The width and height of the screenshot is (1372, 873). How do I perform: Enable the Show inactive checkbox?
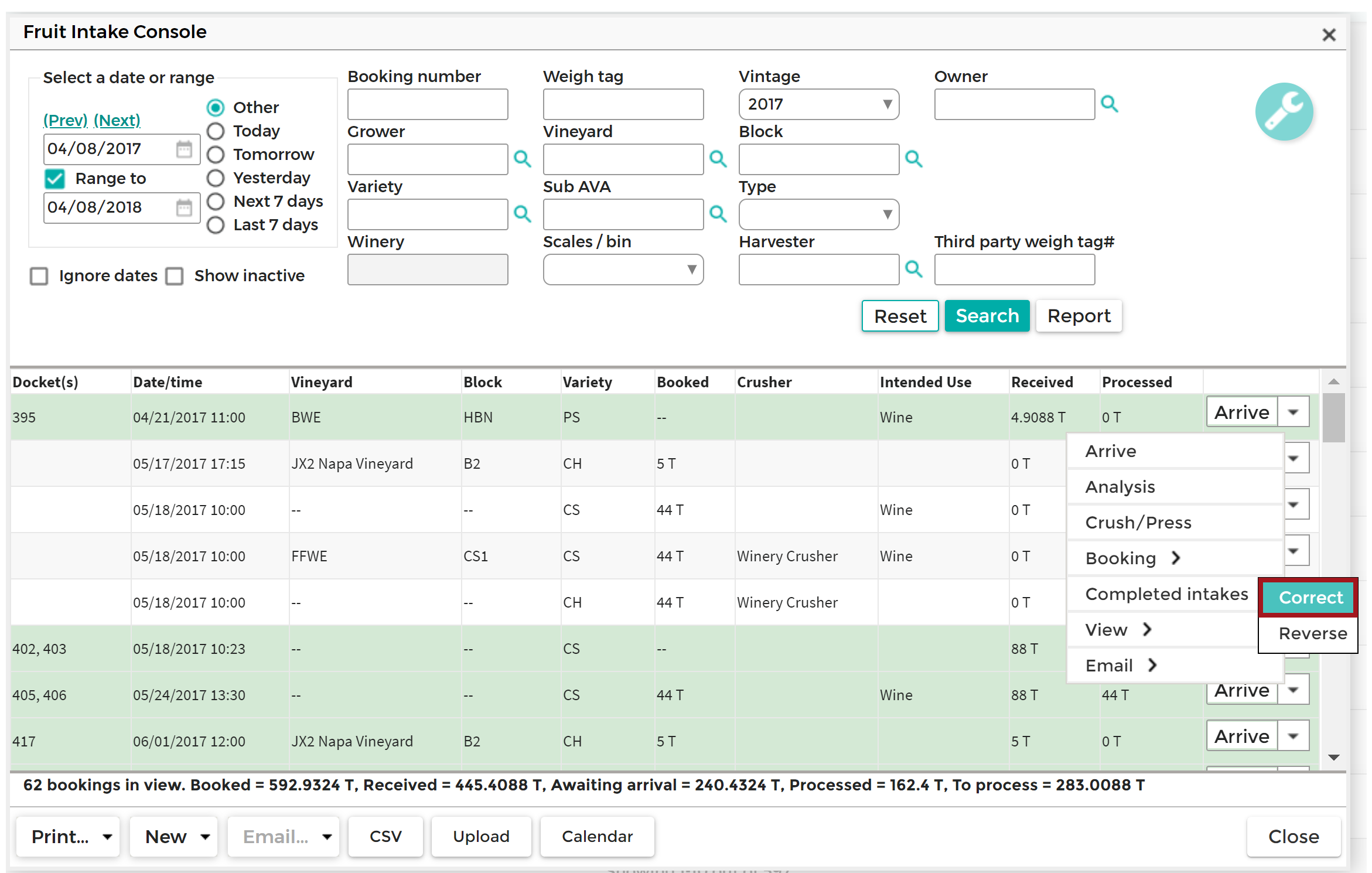tap(175, 275)
